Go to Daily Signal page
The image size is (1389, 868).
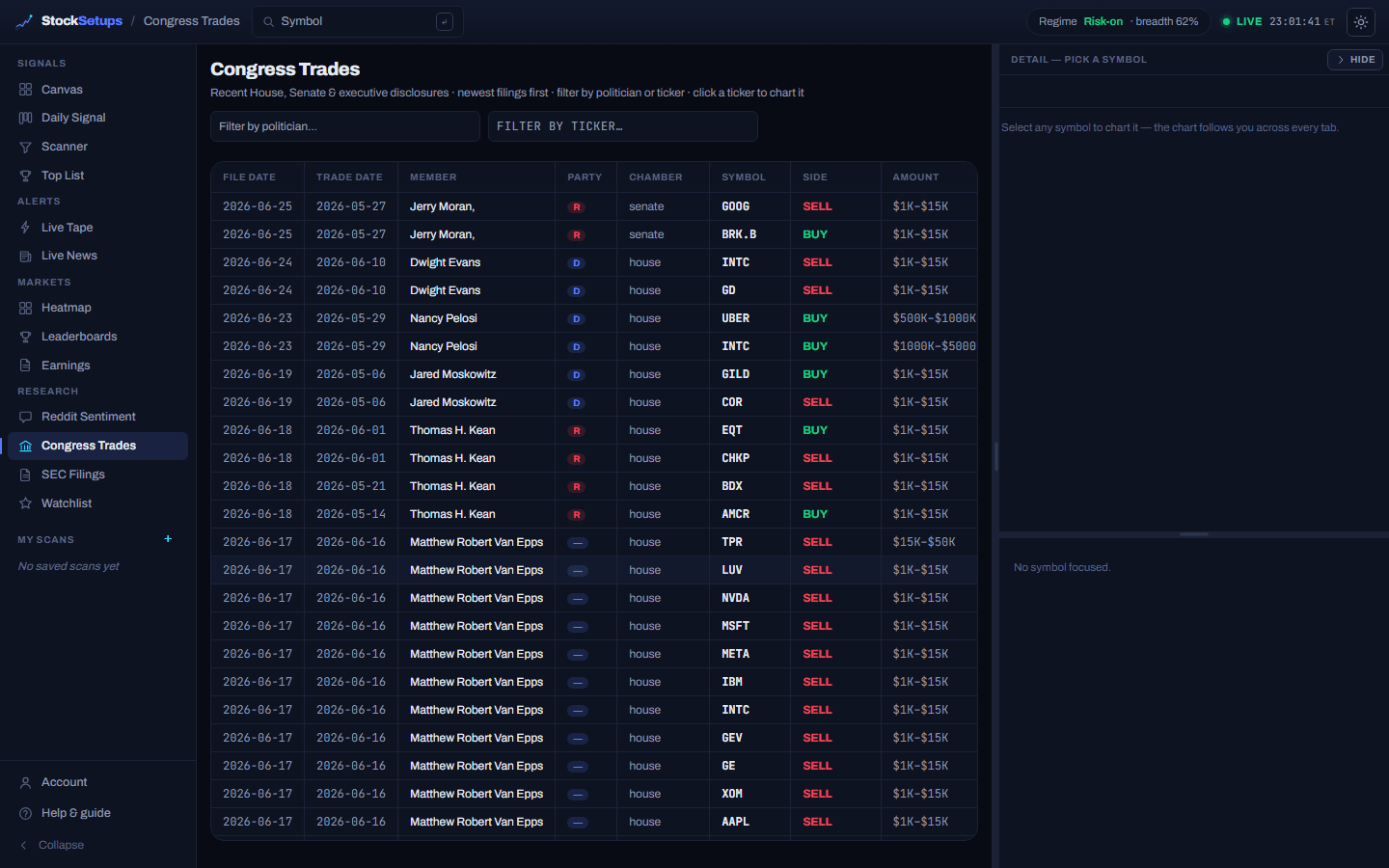[x=97, y=118]
